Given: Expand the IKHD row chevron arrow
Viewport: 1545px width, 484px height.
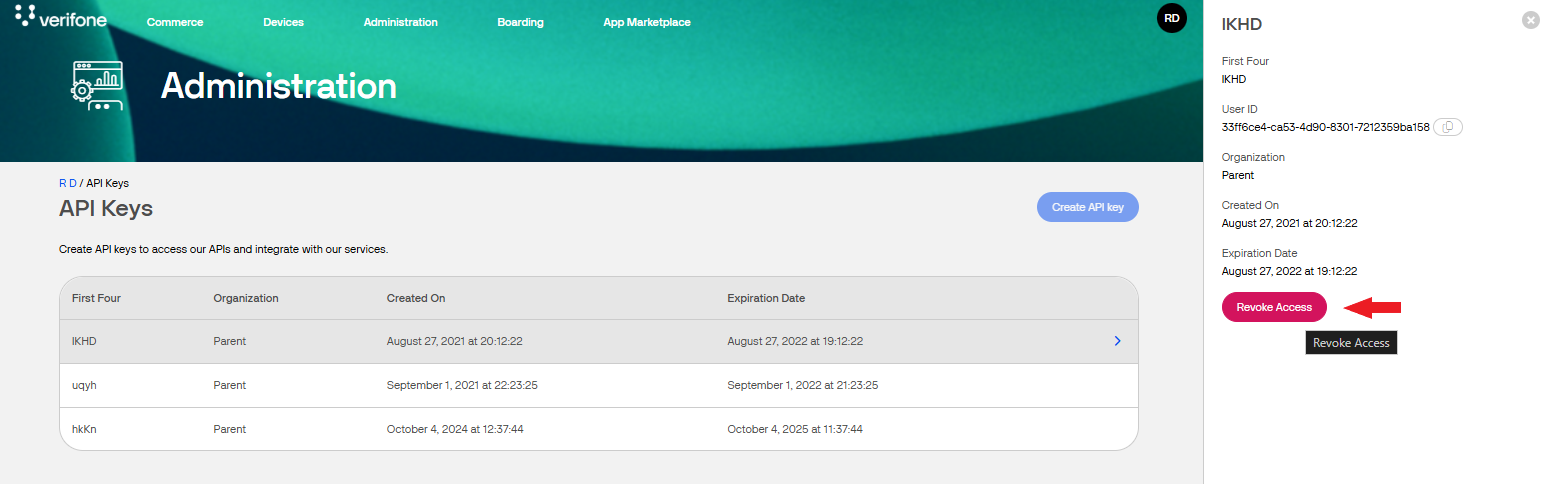Looking at the screenshot, I should [x=1117, y=341].
